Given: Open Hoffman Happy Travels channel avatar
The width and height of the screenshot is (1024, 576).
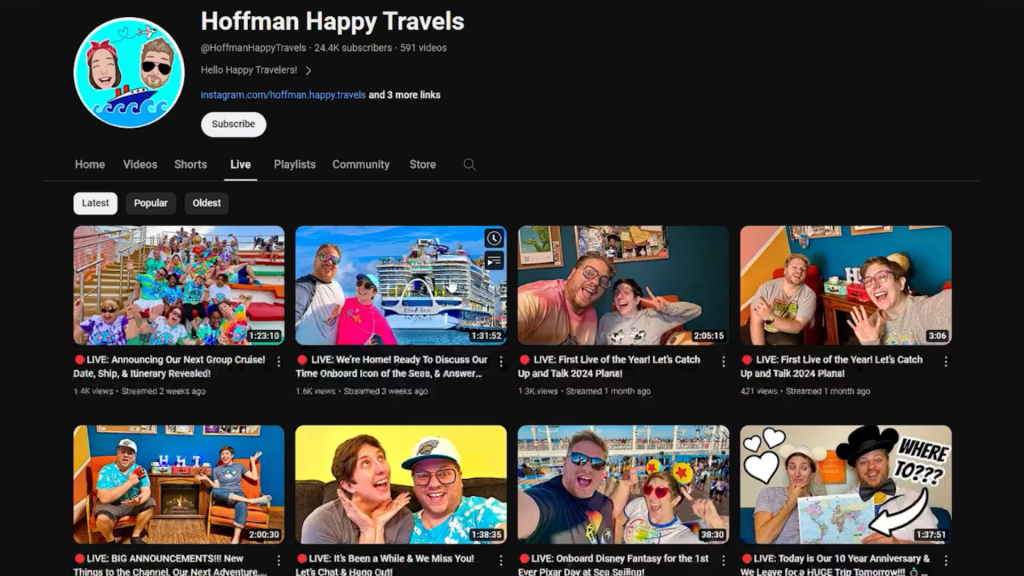Looking at the screenshot, I should pyautogui.click(x=129, y=73).
